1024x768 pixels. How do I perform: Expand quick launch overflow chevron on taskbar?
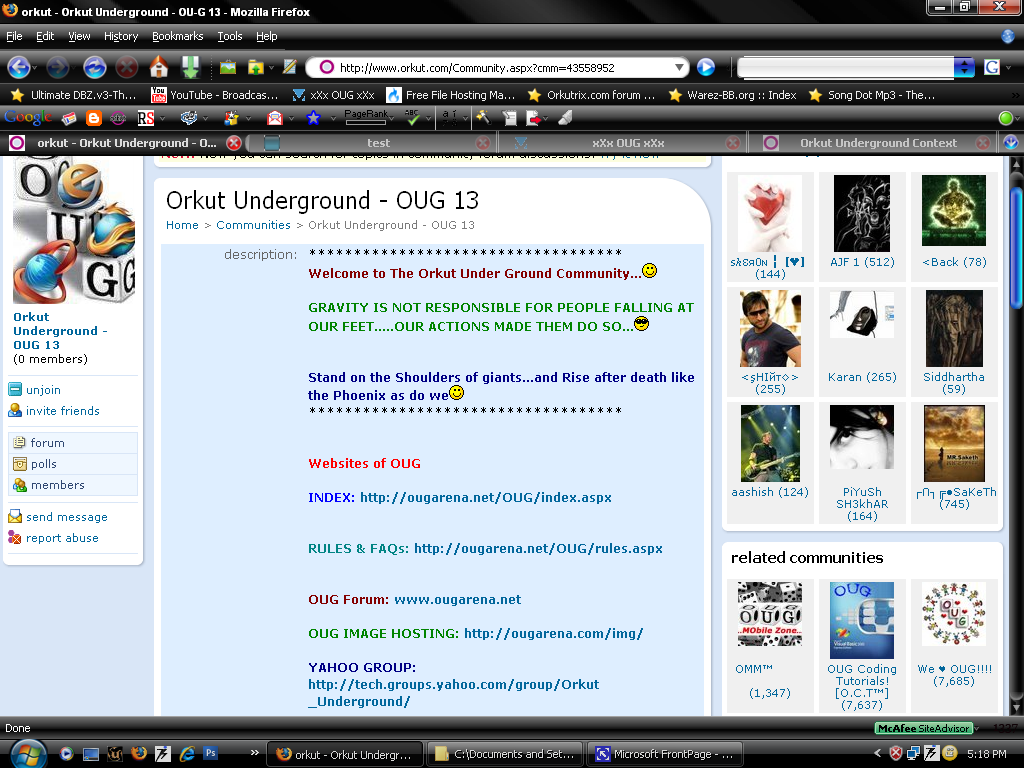pos(255,753)
